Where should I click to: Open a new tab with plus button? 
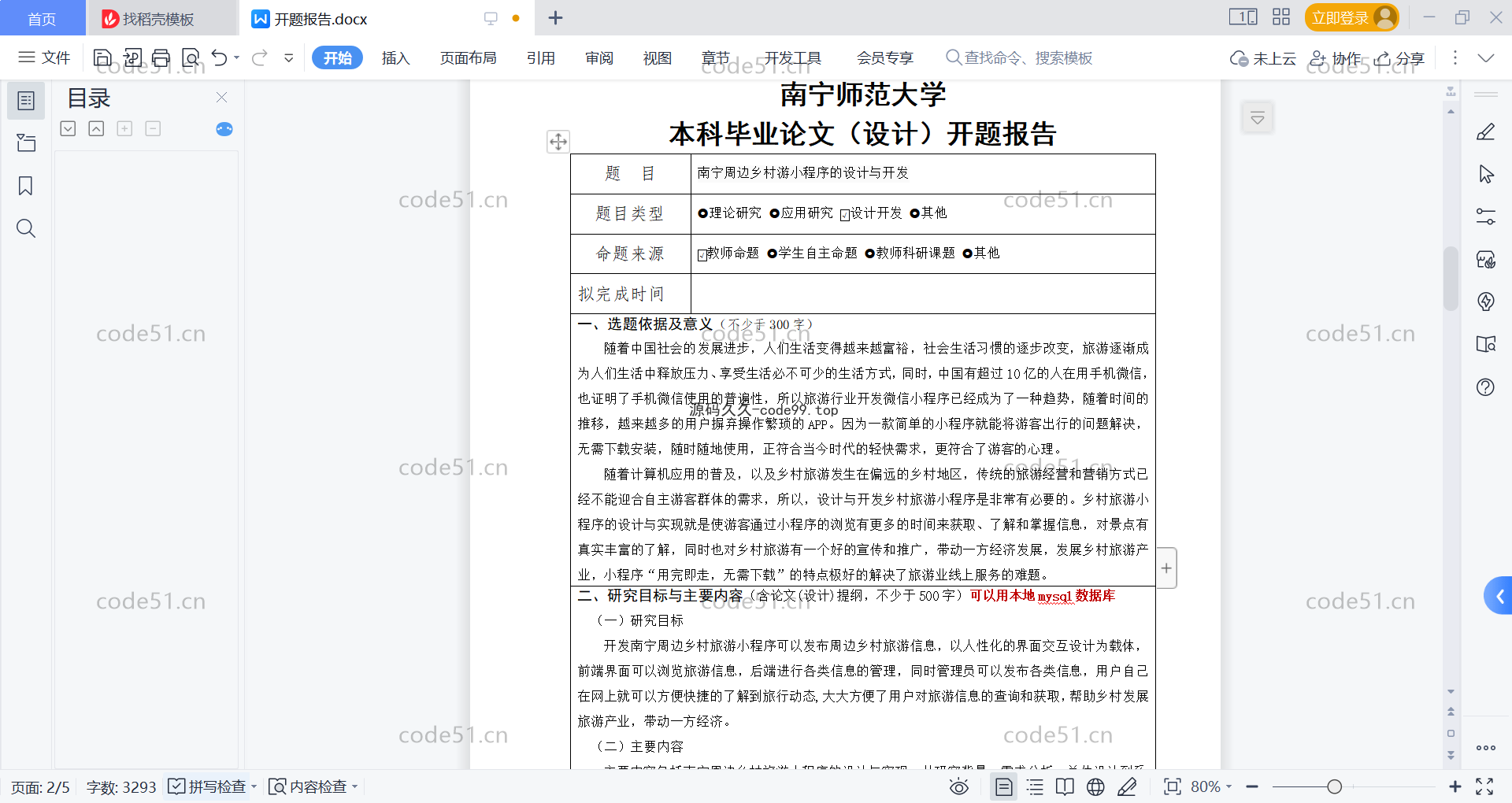click(555, 17)
